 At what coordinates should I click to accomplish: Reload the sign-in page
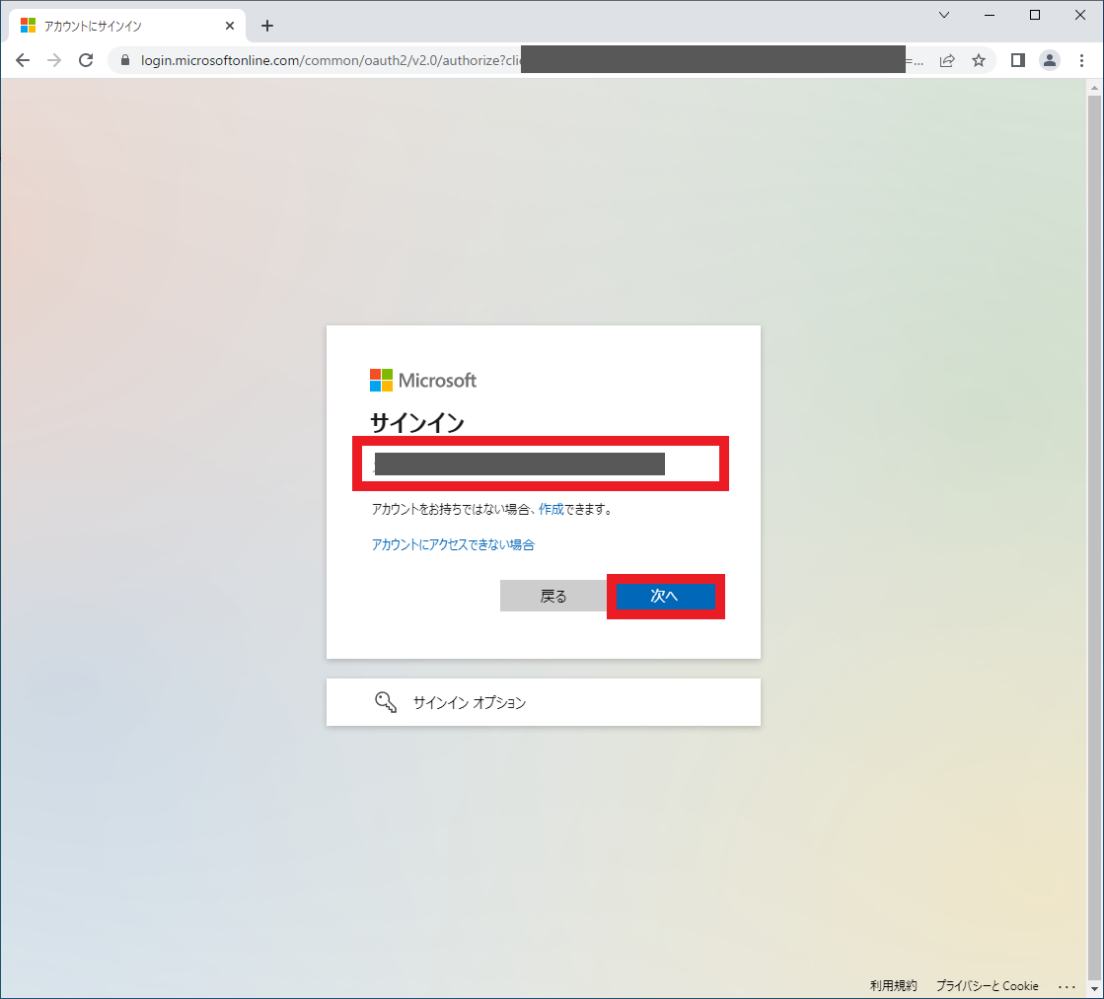(86, 61)
